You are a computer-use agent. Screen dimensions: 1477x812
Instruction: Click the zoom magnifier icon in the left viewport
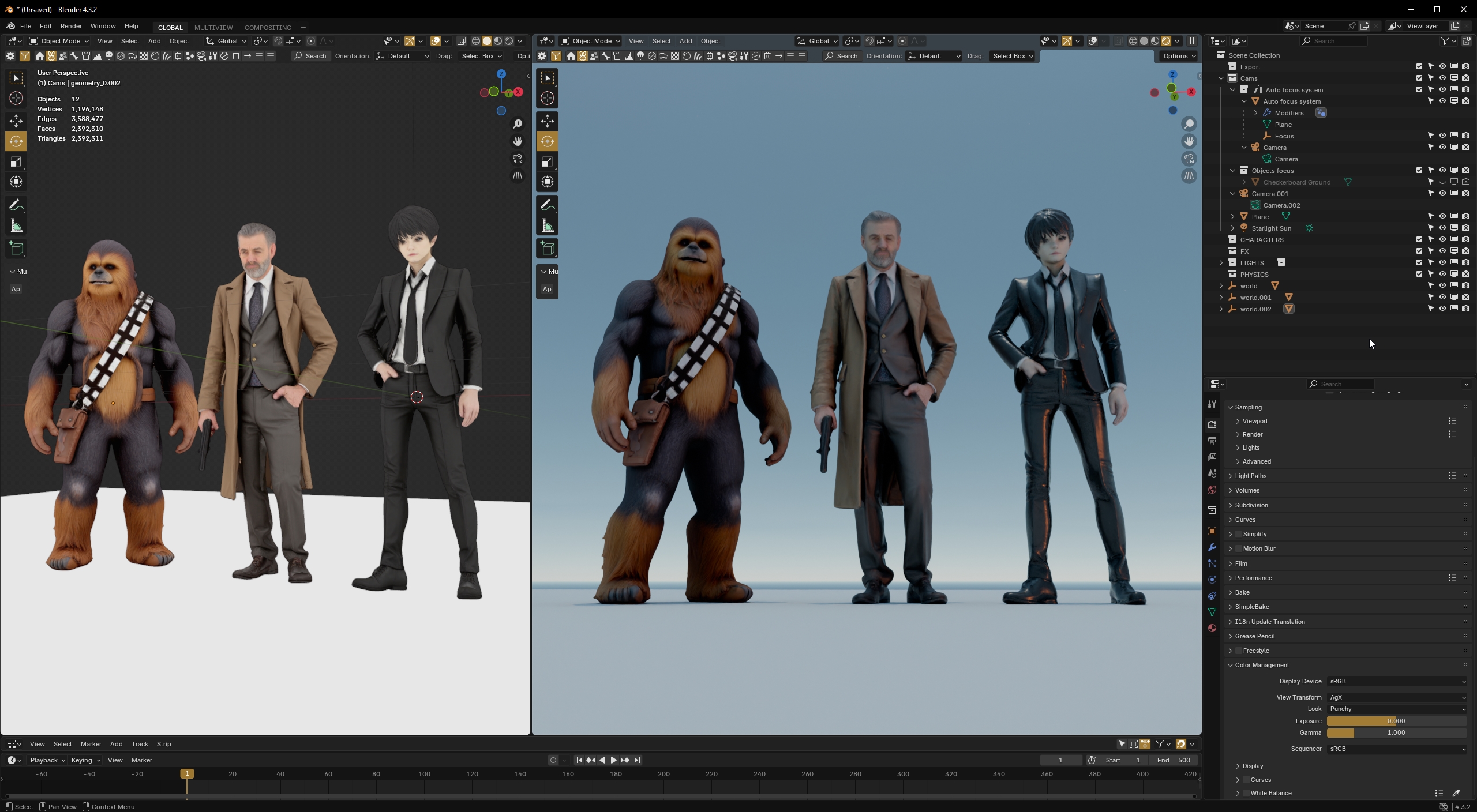coord(518,124)
